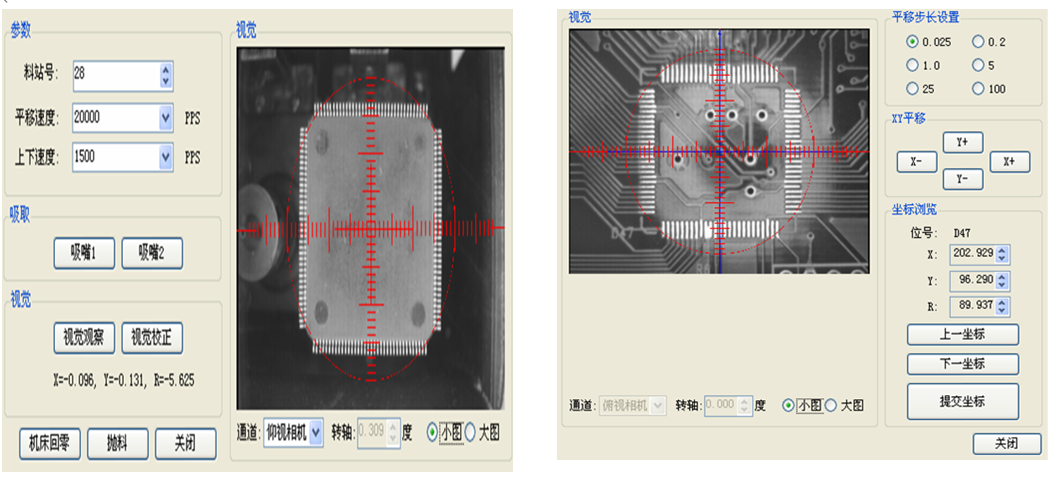Viewport: 1052px width, 481px height.
Task: Select the 1.0 step length radio button
Action: (x=912, y=65)
